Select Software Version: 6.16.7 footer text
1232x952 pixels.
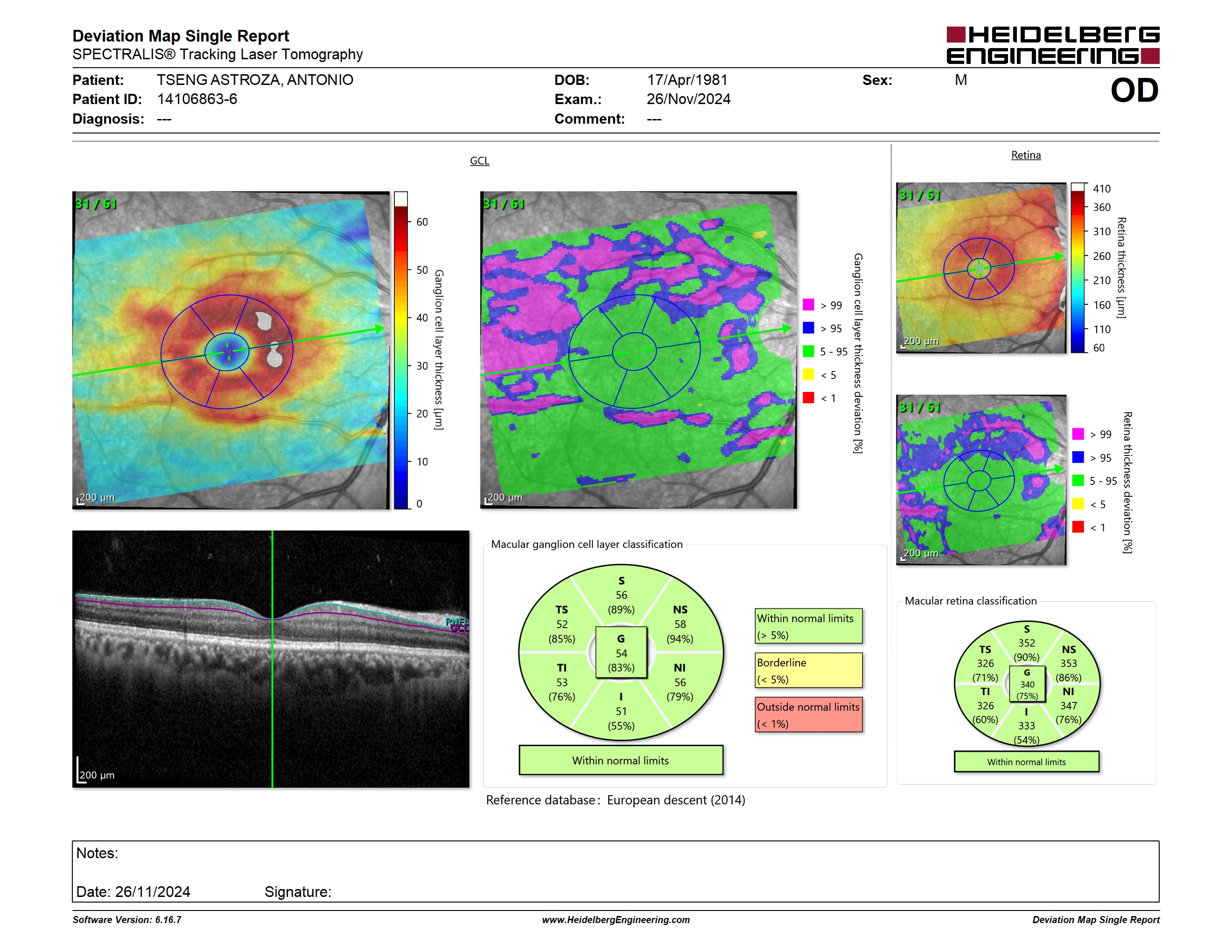click(127, 920)
